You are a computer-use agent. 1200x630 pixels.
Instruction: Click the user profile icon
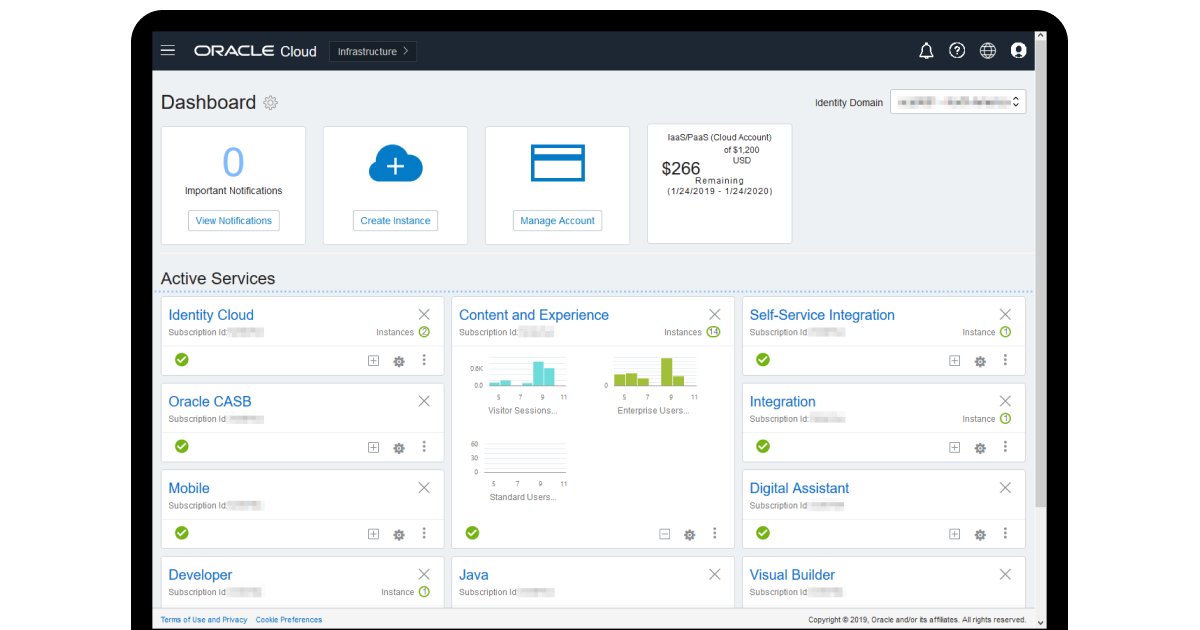click(1018, 50)
